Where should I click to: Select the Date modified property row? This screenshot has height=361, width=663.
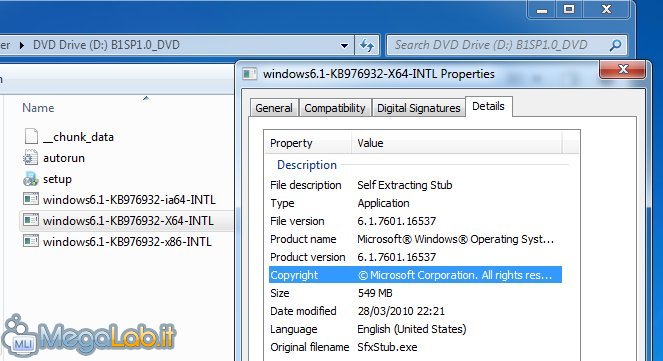416,311
